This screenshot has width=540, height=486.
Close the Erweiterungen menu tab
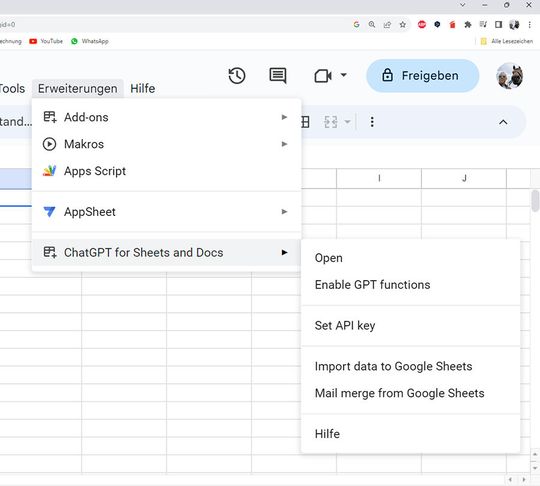77,89
